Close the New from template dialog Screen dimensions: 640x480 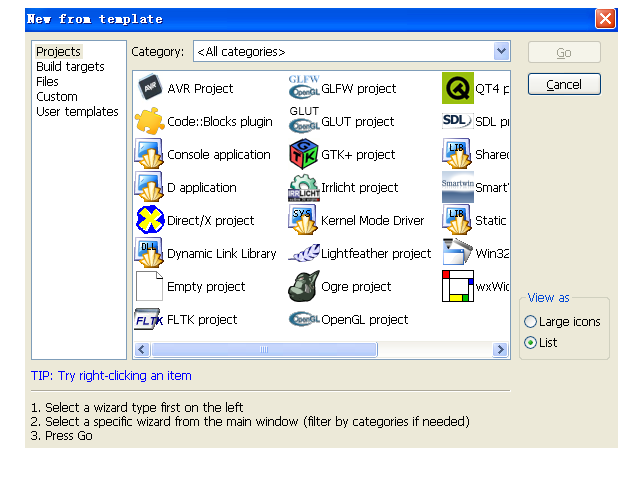pyautogui.click(x=605, y=19)
